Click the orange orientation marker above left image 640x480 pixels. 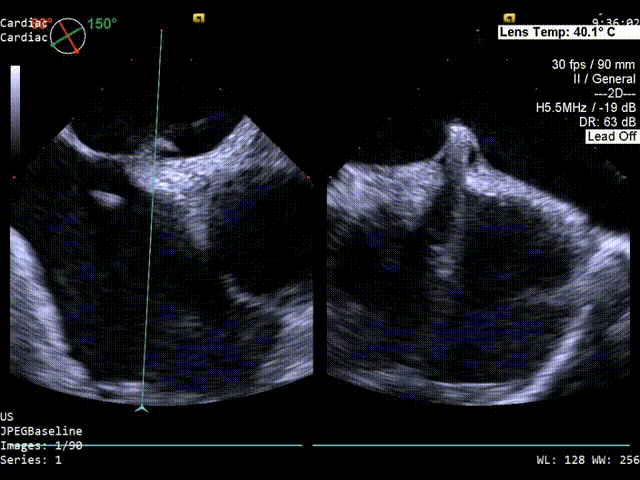pyautogui.click(x=200, y=17)
